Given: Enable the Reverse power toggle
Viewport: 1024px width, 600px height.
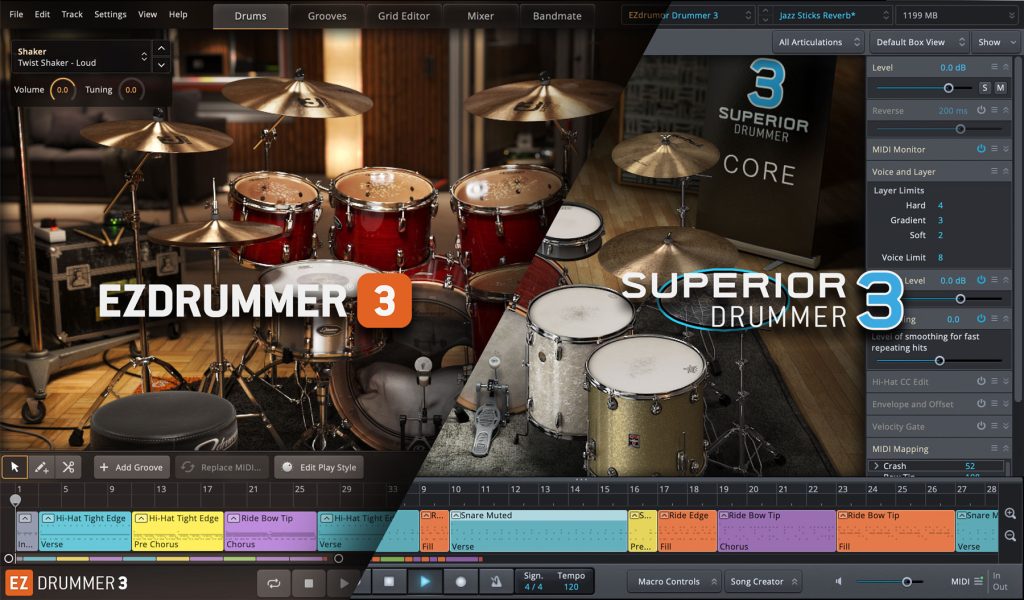Looking at the screenshot, I should click(x=981, y=110).
